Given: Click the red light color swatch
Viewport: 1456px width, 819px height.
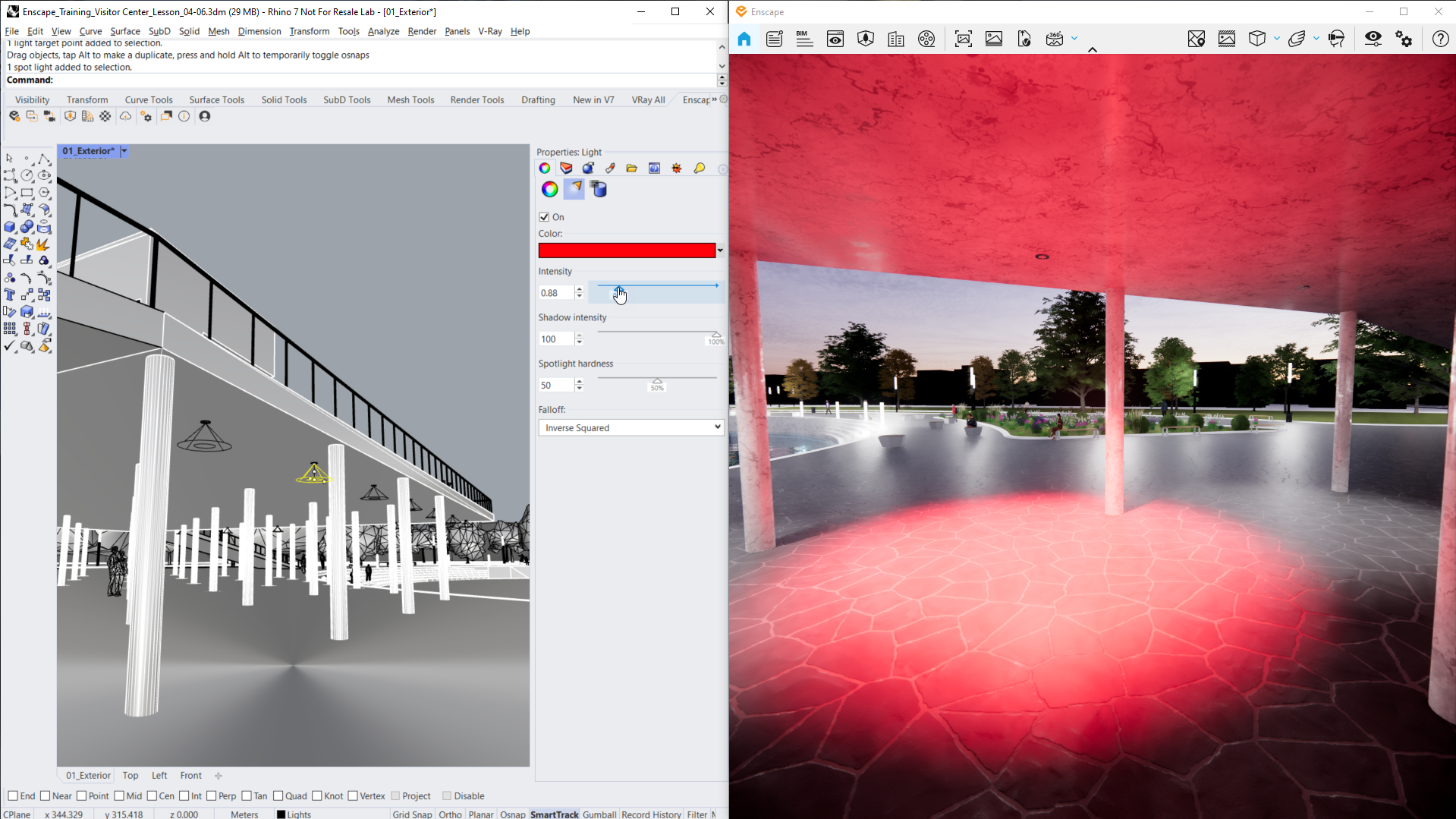Looking at the screenshot, I should pos(627,250).
